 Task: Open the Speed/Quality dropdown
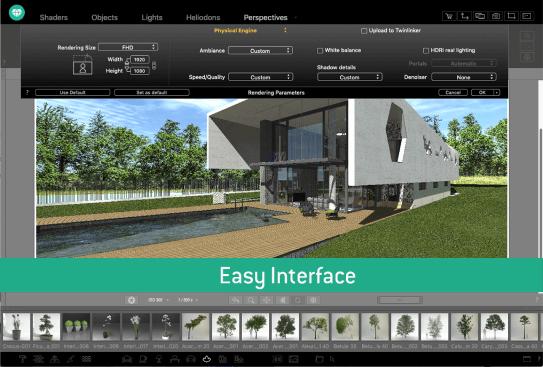coord(260,77)
